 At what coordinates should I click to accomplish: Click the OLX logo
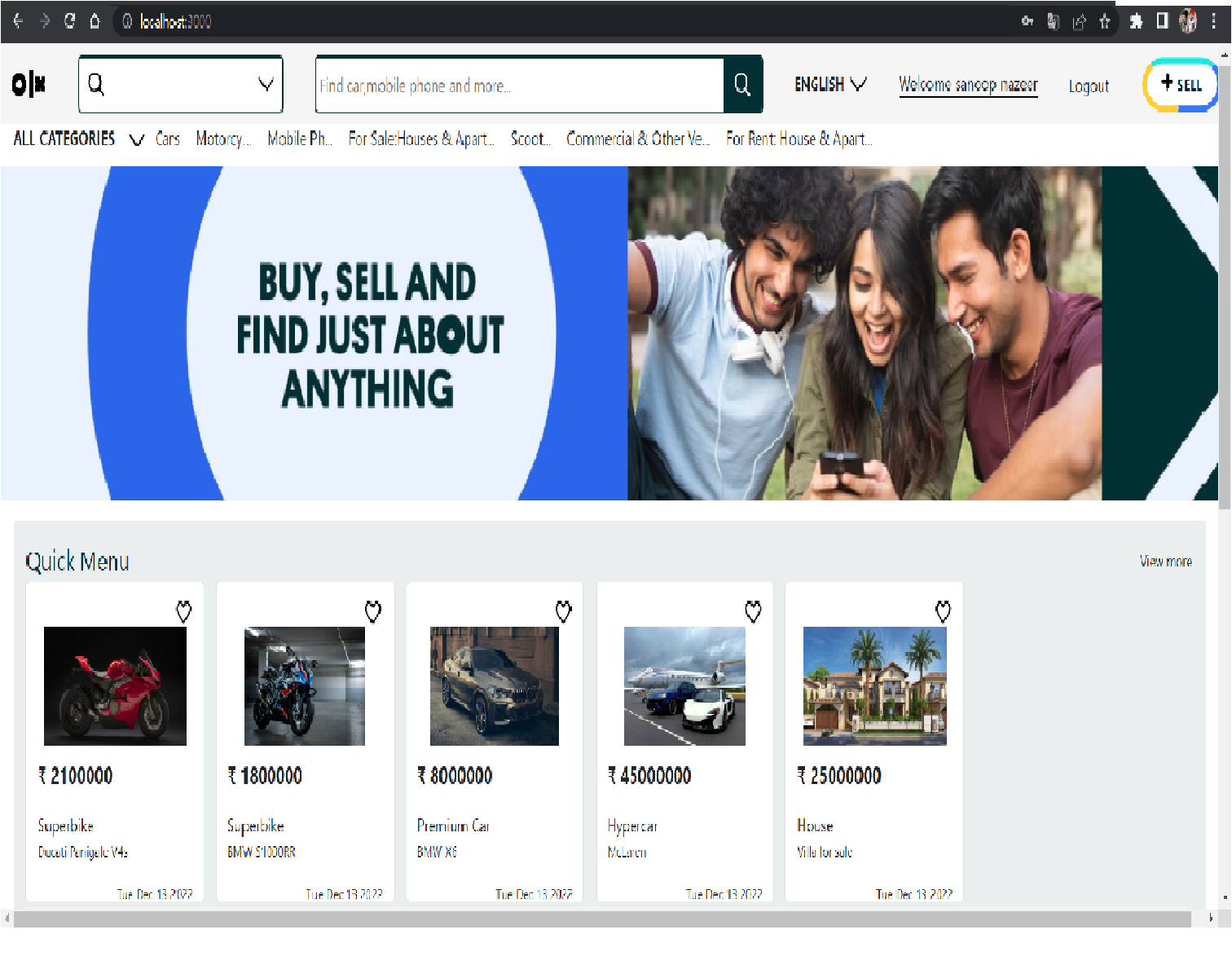[x=27, y=84]
